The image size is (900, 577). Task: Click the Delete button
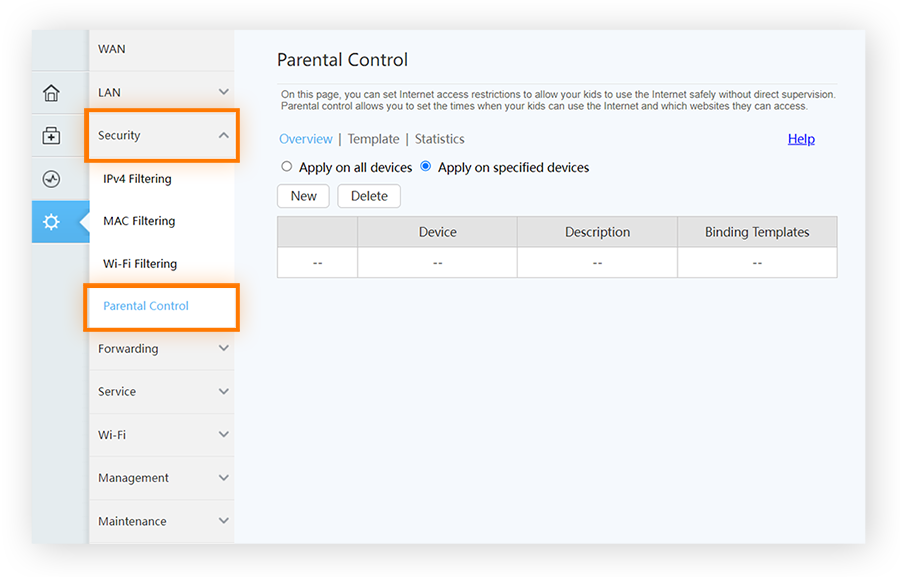pyautogui.click(x=369, y=196)
